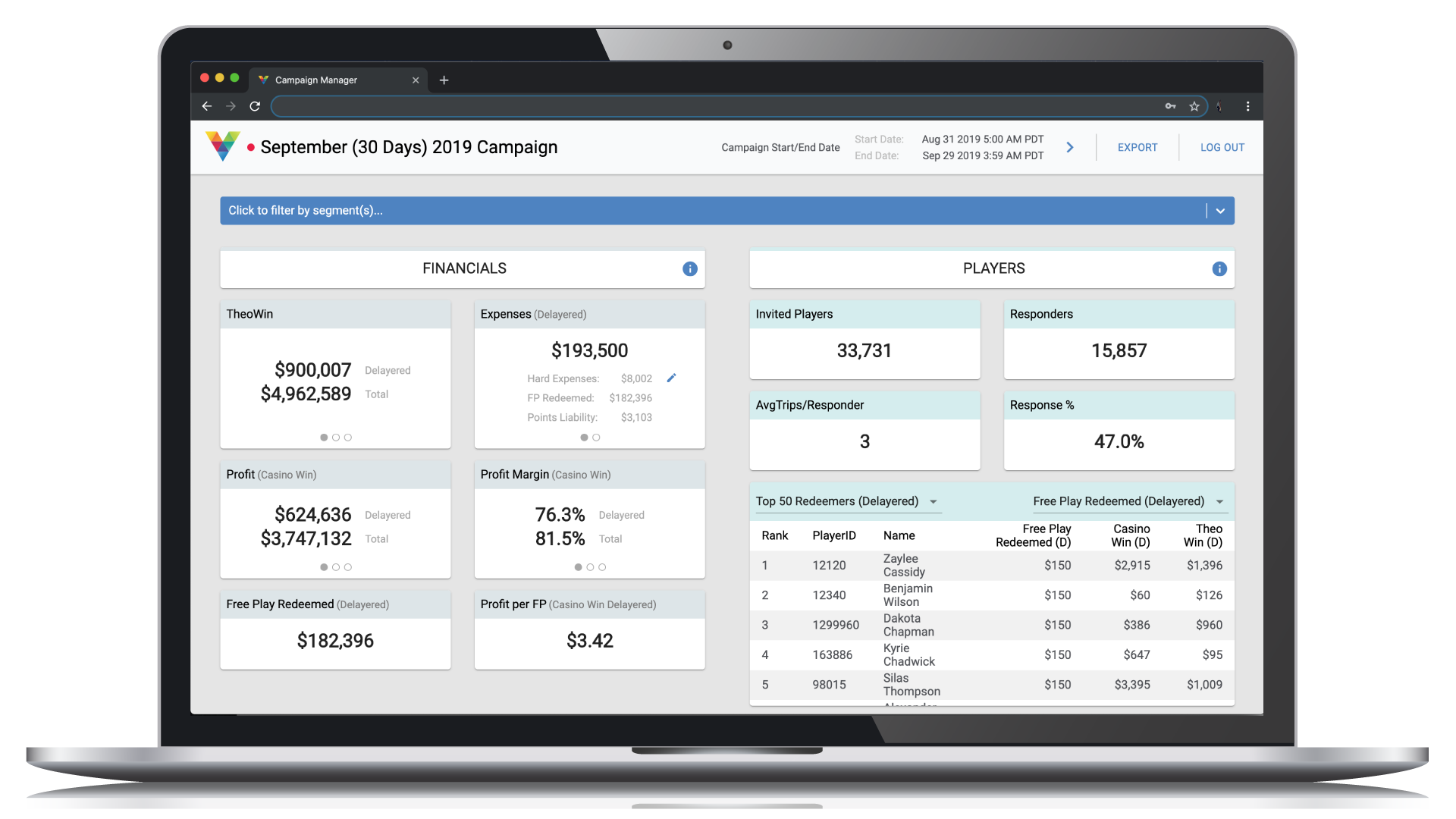Click the Players info icon
The image size is (1456, 819).
1219,268
